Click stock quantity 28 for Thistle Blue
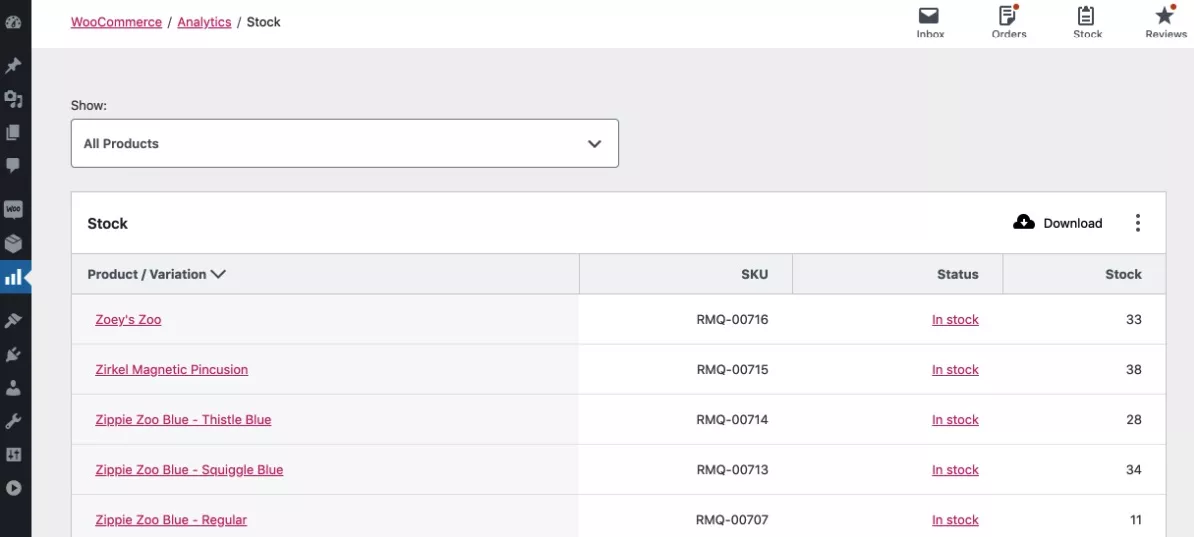1194x537 pixels. pyautogui.click(x=1134, y=420)
